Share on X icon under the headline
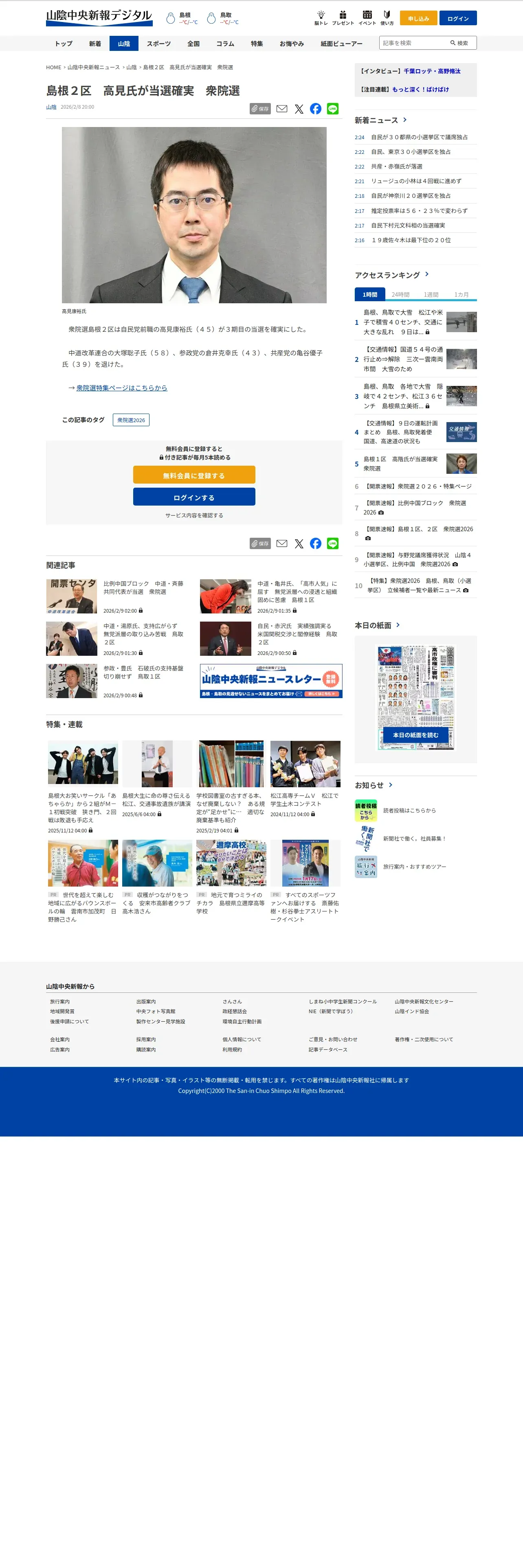 point(299,109)
